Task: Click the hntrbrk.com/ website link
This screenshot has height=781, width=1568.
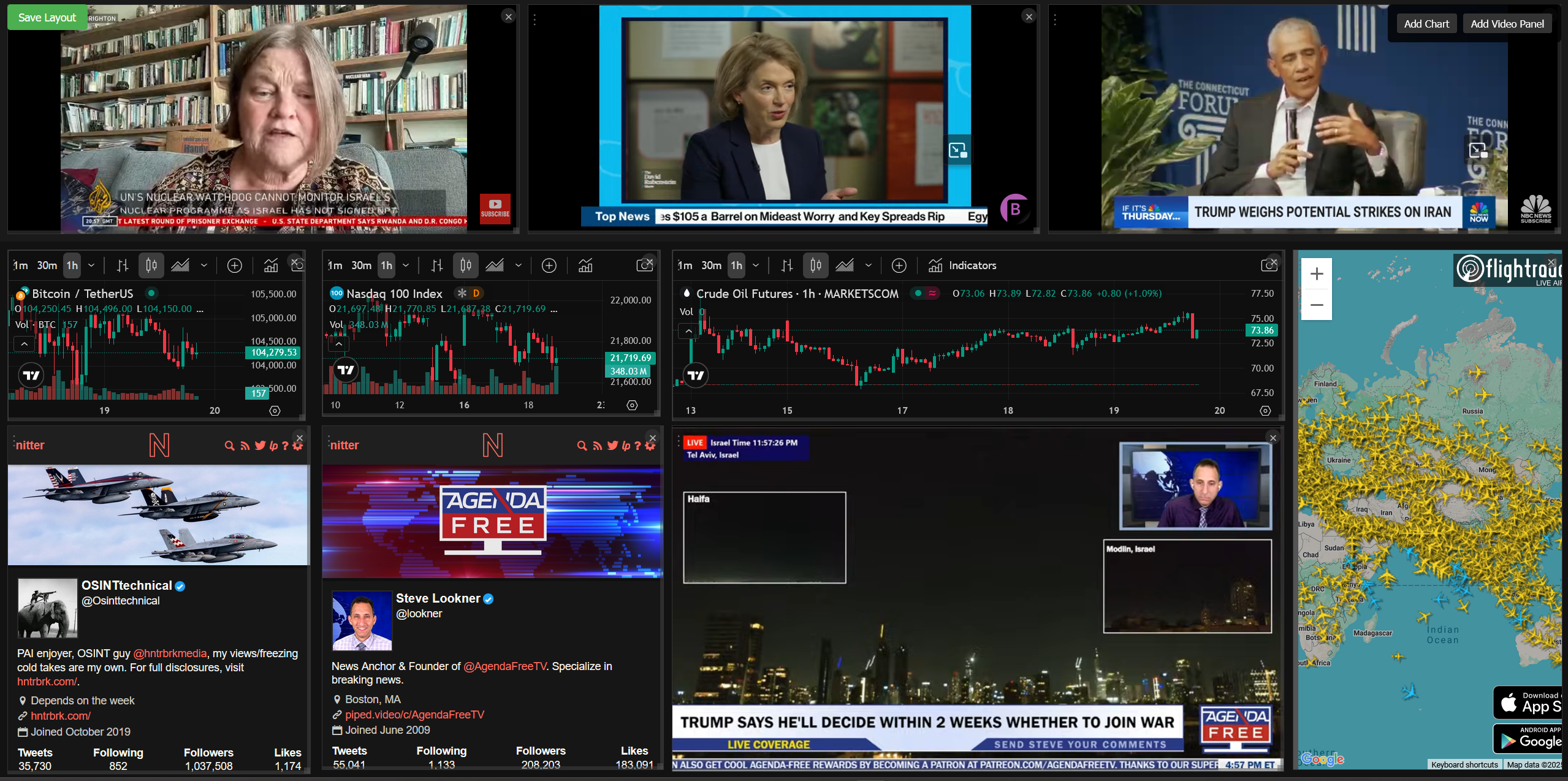Action: tap(61, 715)
